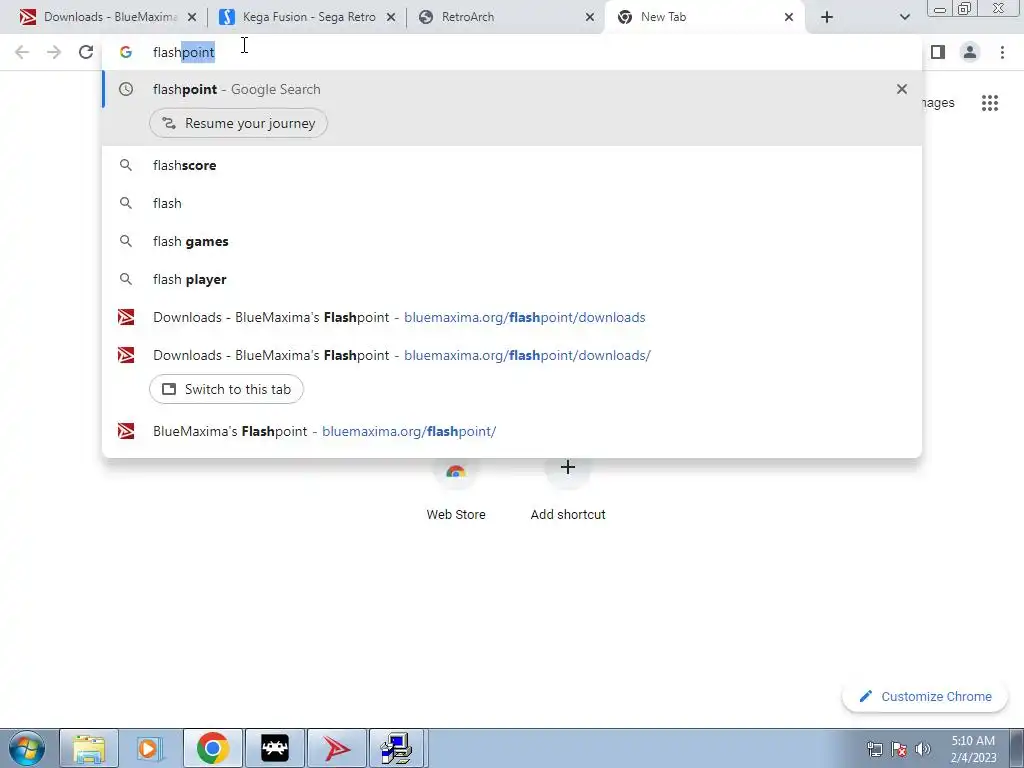Click the Customize Chrome button
The height and width of the screenshot is (768, 1024).
[925, 696]
